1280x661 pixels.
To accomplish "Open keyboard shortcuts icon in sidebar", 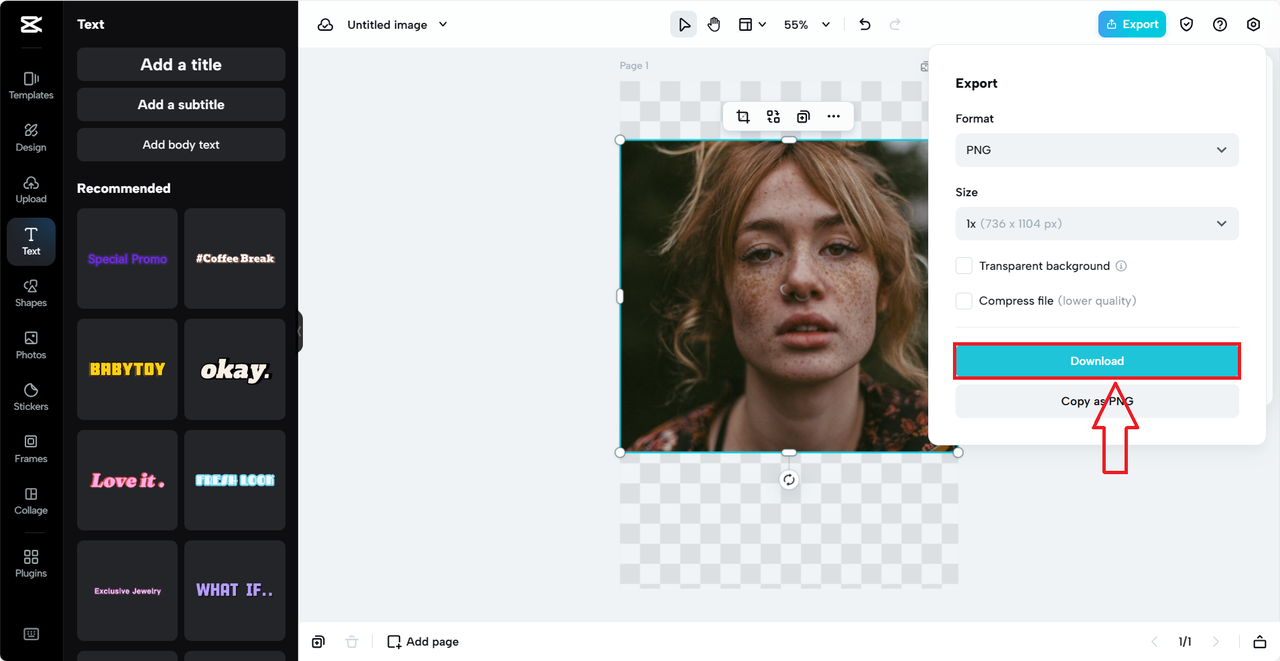I will 31,634.
